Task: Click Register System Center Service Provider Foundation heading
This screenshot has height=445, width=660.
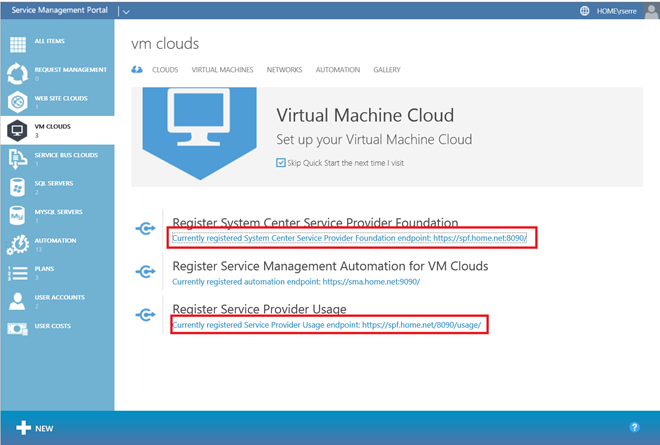Action: (315, 222)
